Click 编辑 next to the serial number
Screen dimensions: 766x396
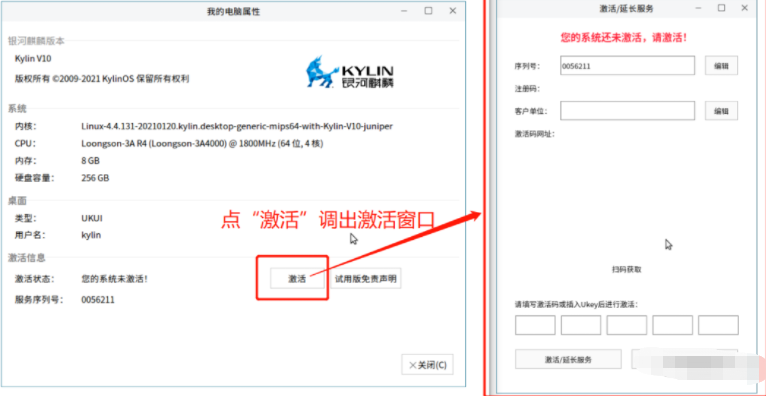tap(721, 65)
